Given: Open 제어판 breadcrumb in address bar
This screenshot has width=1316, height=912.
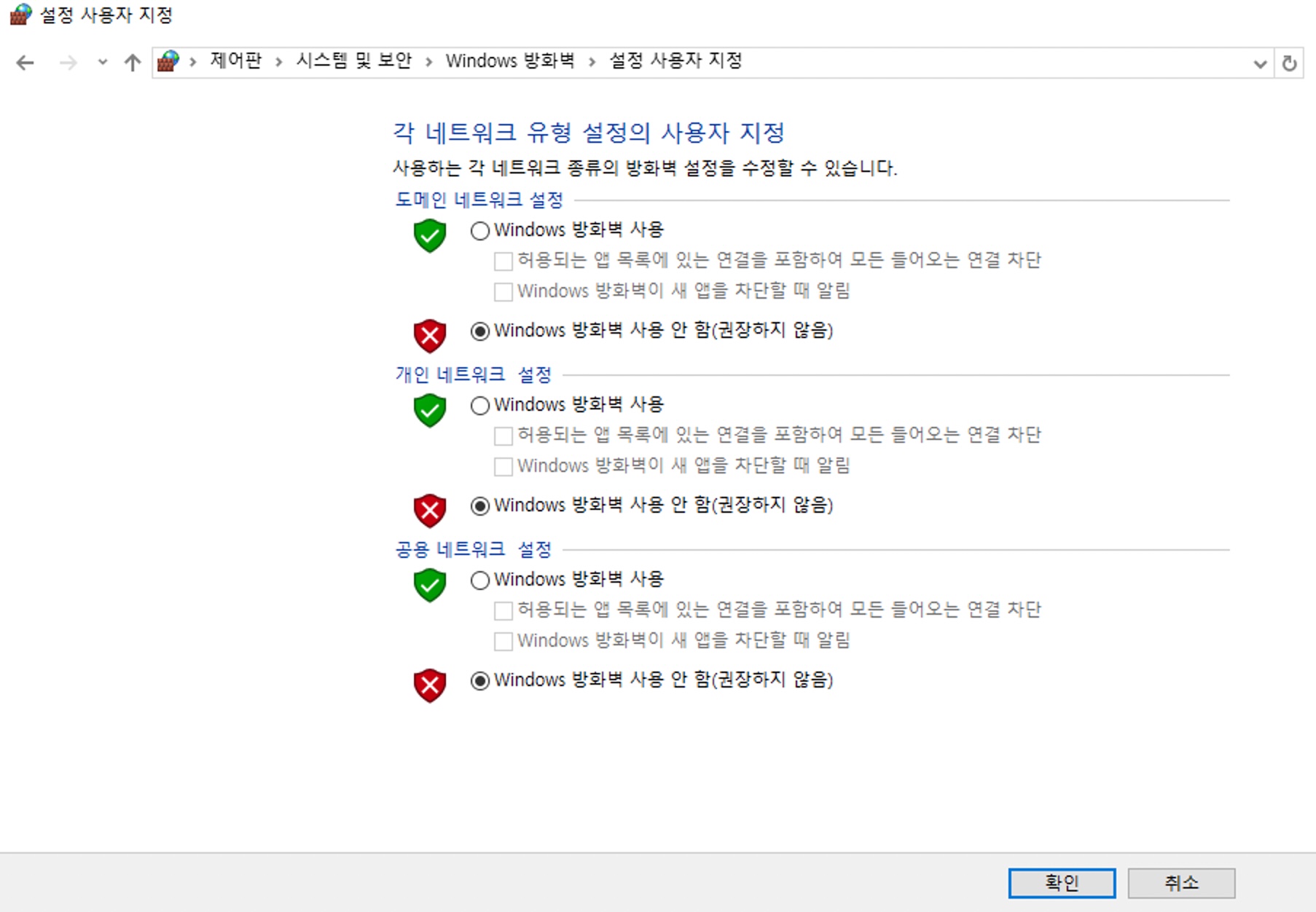Looking at the screenshot, I should (x=235, y=60).
